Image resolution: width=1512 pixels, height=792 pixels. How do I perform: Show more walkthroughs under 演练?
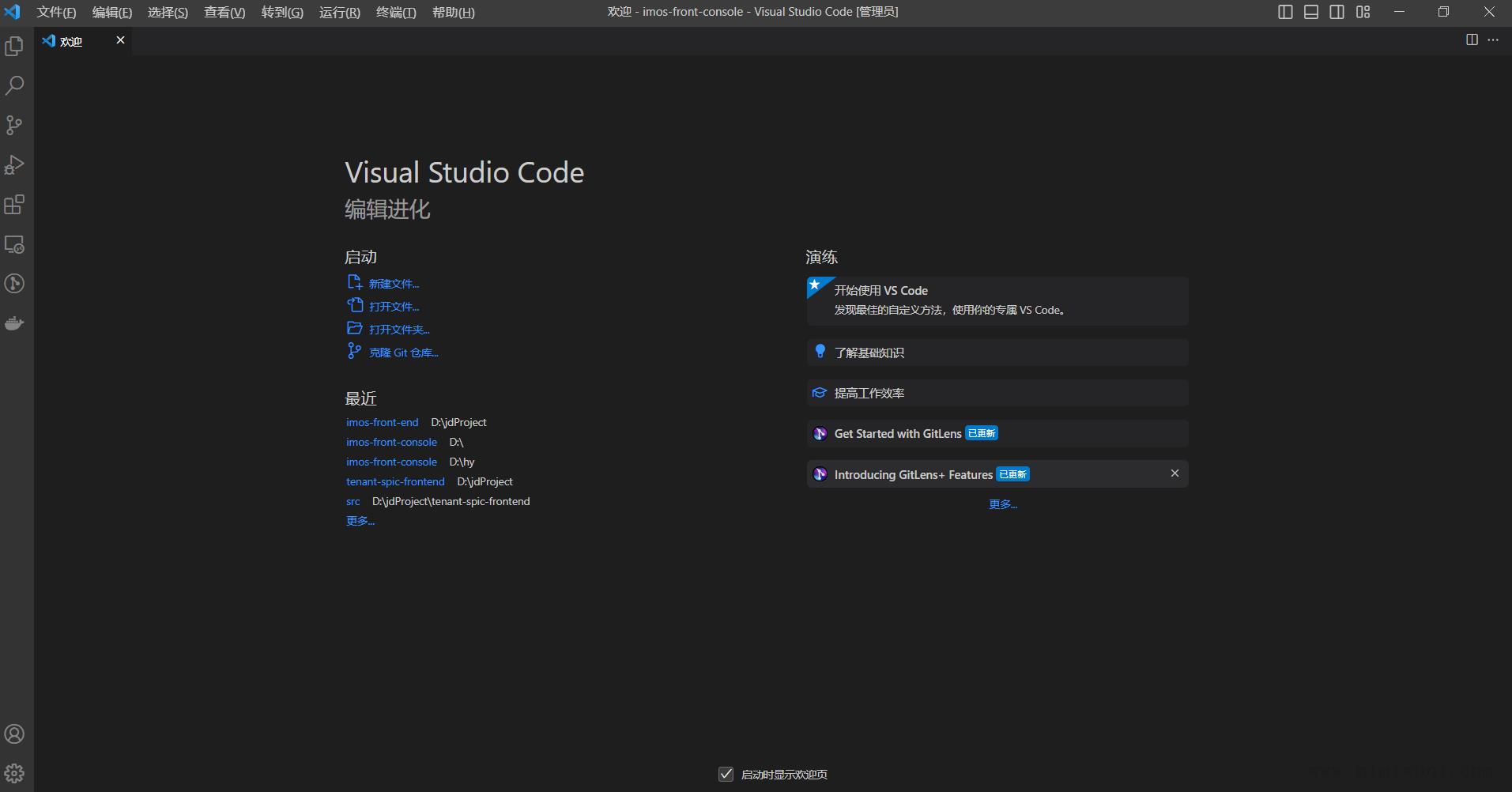(1003, 504)
